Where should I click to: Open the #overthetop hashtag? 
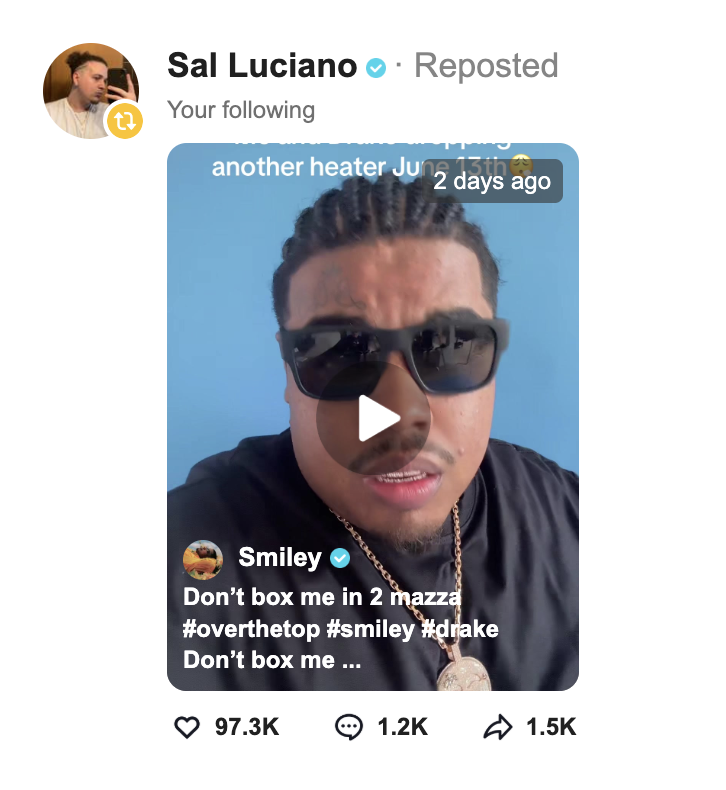[x=251, y=629]
